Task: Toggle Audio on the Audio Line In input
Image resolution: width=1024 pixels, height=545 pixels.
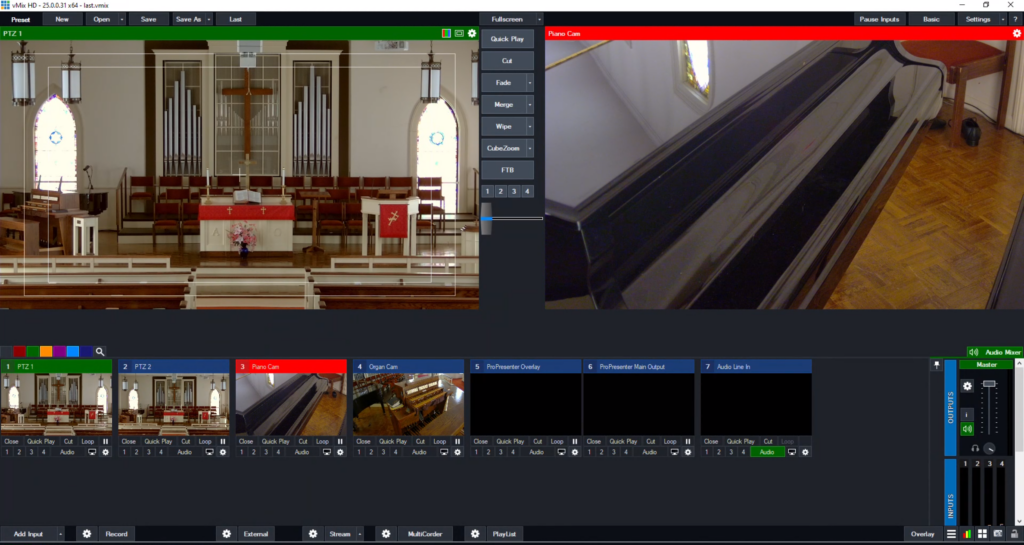Action: coord(766,452)
